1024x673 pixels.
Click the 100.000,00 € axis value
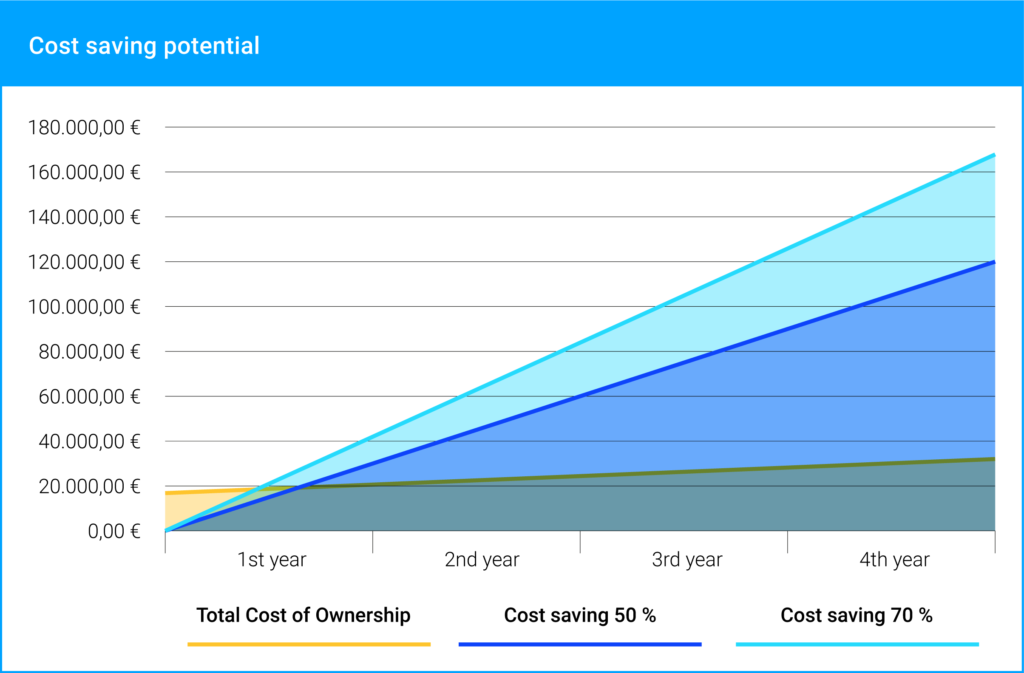[84, 307]
